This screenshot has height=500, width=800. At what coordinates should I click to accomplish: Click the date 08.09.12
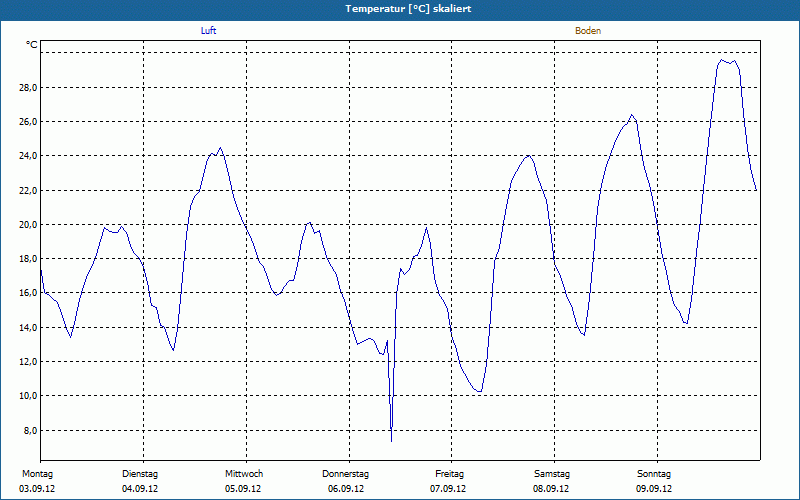(x=551, y=489)
